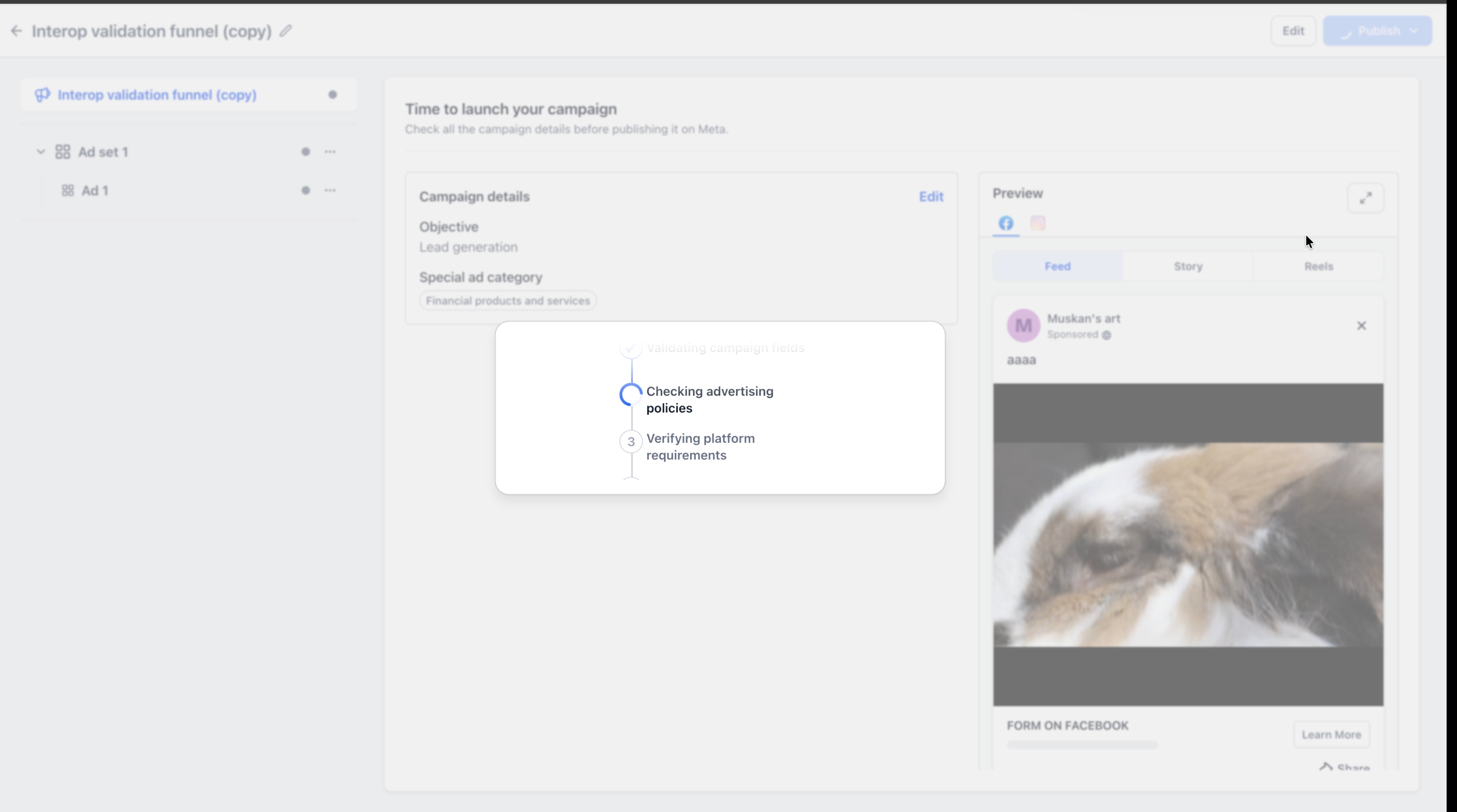This screenshot has width=1457, height=812.
Task: Select the Feed preview tab
Action: pyautogui.click(x=1057, y=266)
